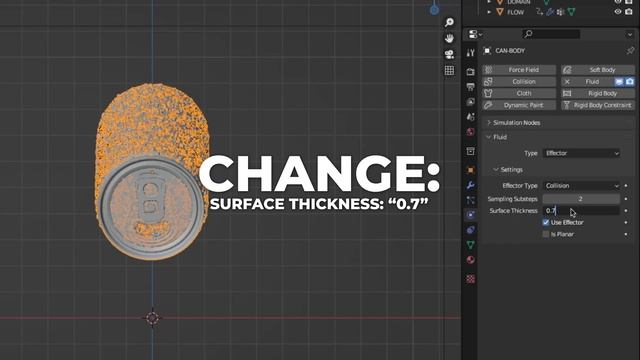
Task: Open the Object Constraints tab icon
Action: [471, 230]
